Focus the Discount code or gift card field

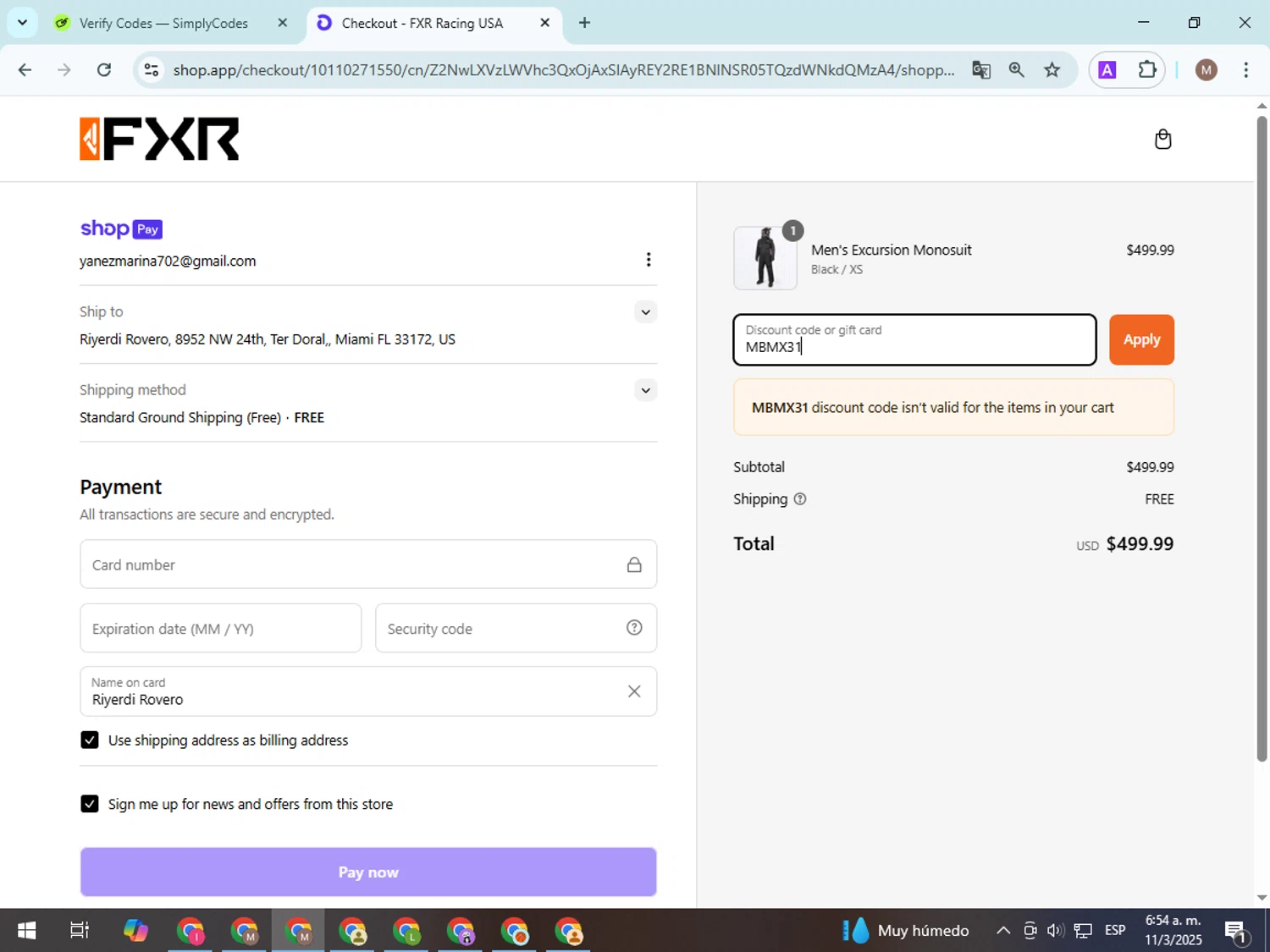pyautogui.click(x=914, y=339)
